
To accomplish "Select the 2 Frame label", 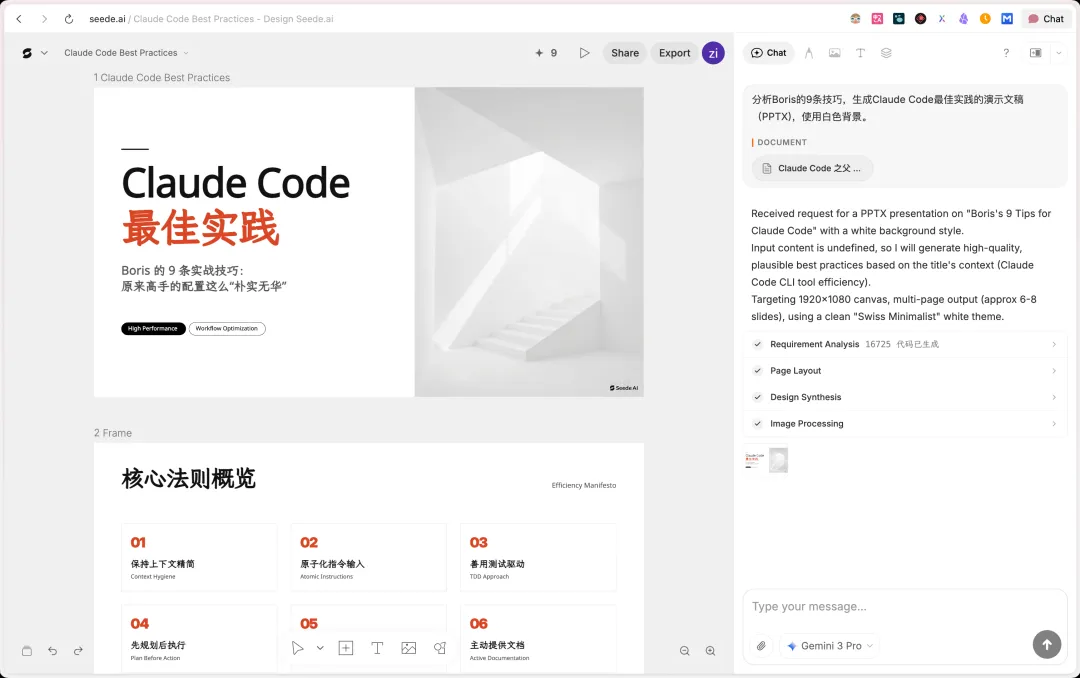I will click(x=113, y=433).
